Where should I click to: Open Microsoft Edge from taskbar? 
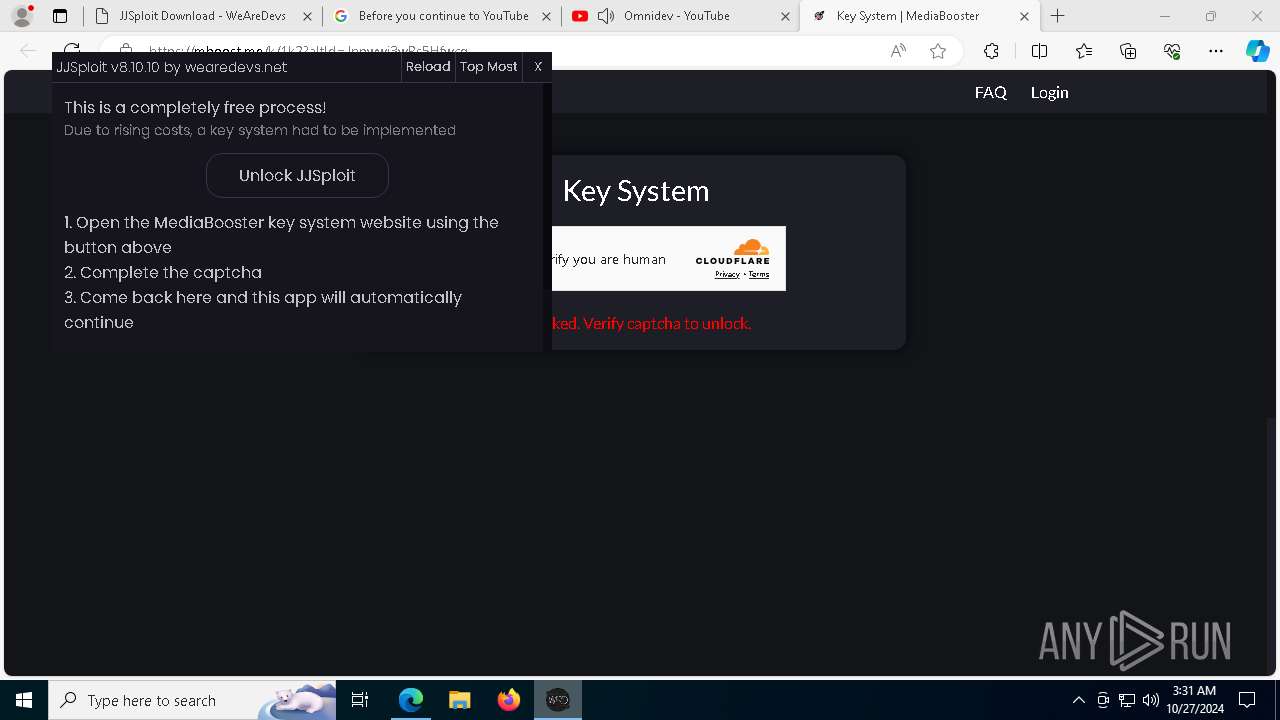[x=411, y=700]
